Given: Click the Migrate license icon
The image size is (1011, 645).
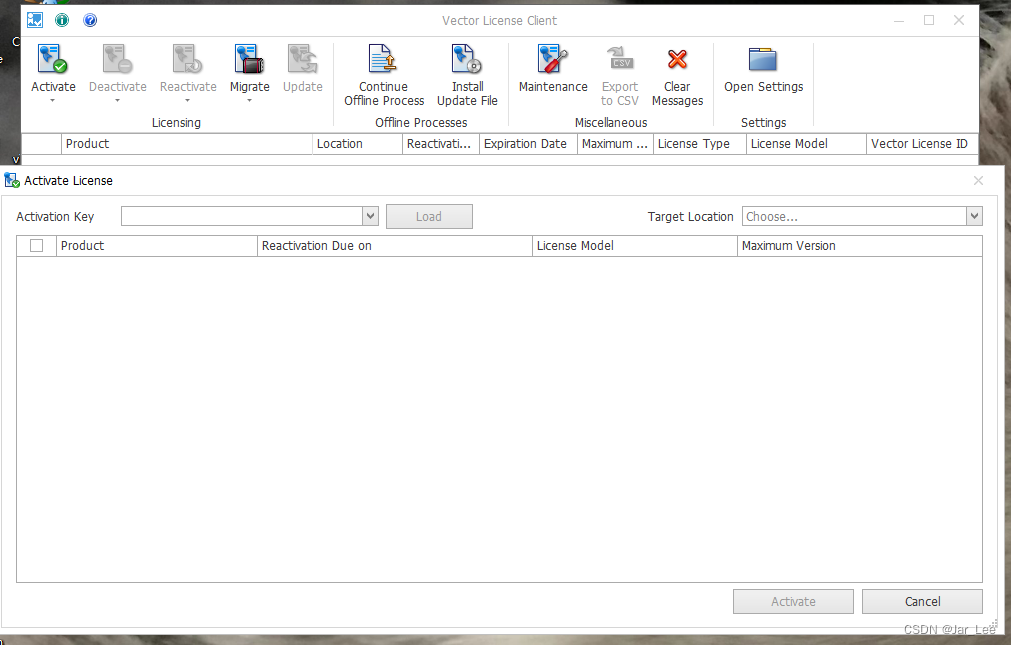Looking at the screenshot, I should click(x=249, y=59).
